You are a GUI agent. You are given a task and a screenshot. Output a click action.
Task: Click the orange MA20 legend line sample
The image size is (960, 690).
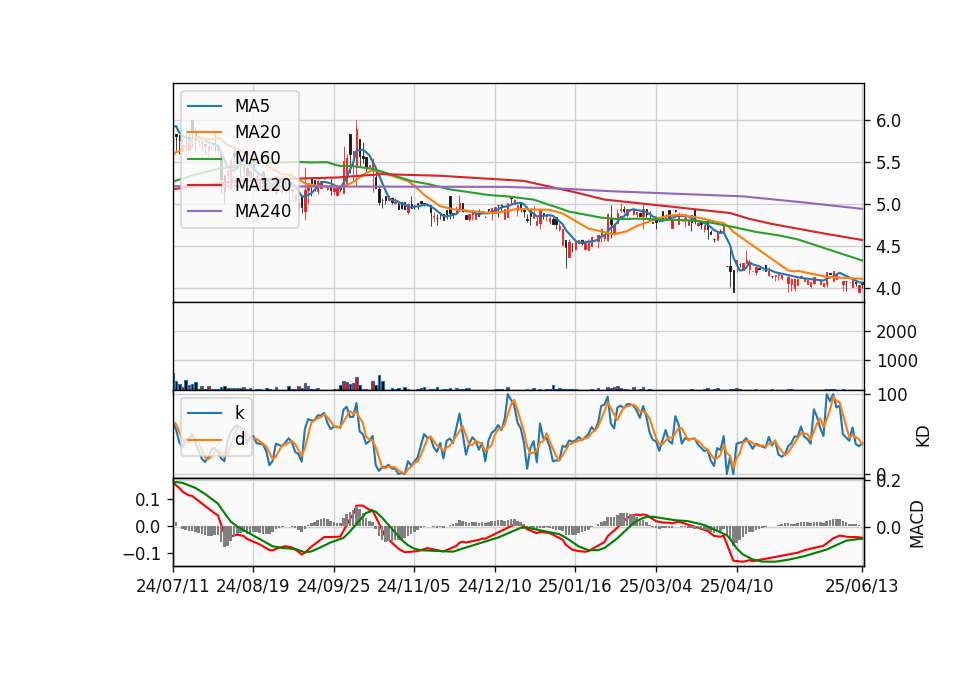click(x=204, y=132)
